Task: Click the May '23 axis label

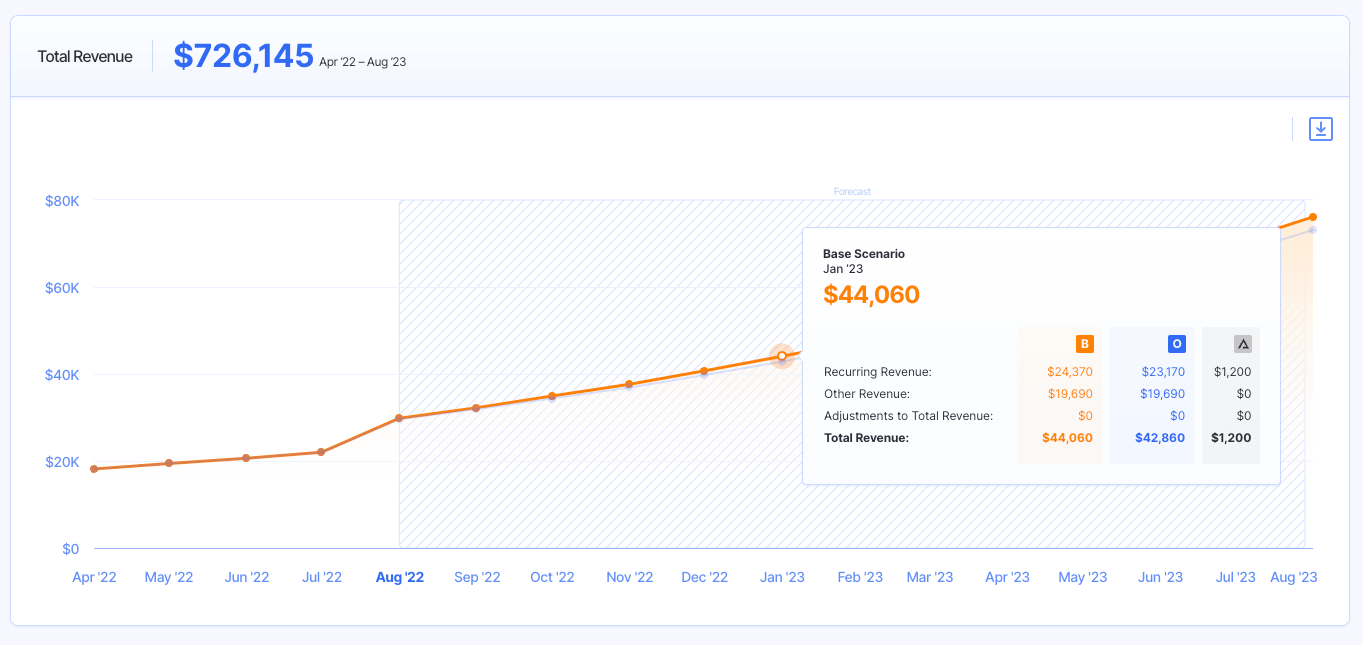Action: [x=1083, y=577]
